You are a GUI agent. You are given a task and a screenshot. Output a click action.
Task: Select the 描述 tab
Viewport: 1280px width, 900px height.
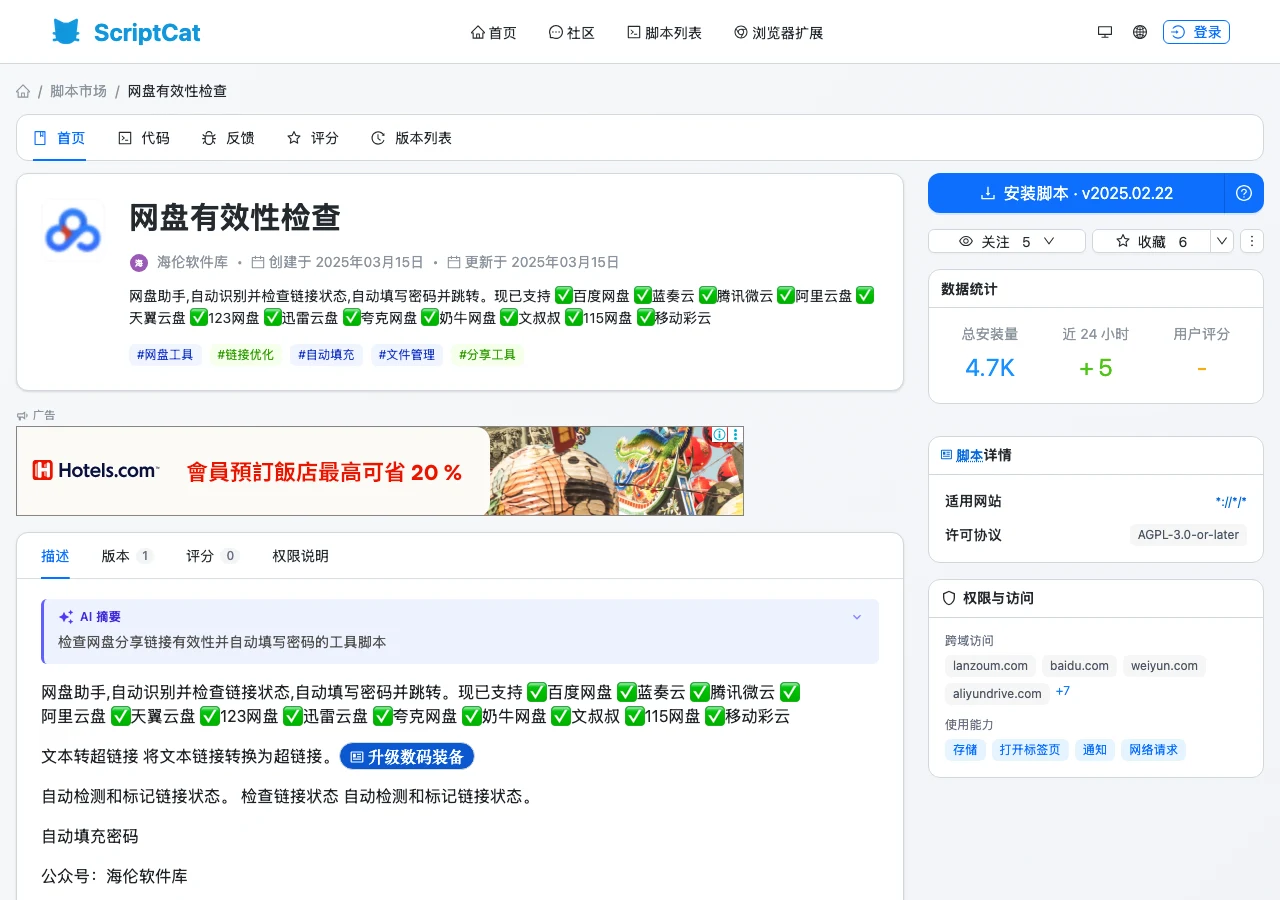(x=55, y=556)
